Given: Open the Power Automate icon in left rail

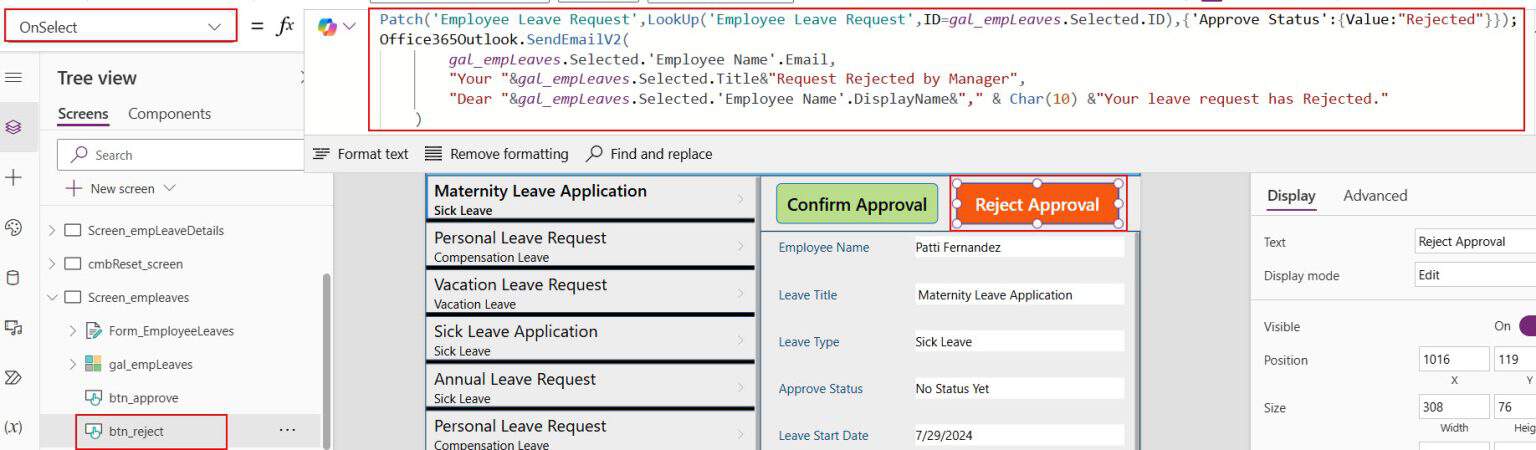Looking at the screenshot, I should [14, 377].
